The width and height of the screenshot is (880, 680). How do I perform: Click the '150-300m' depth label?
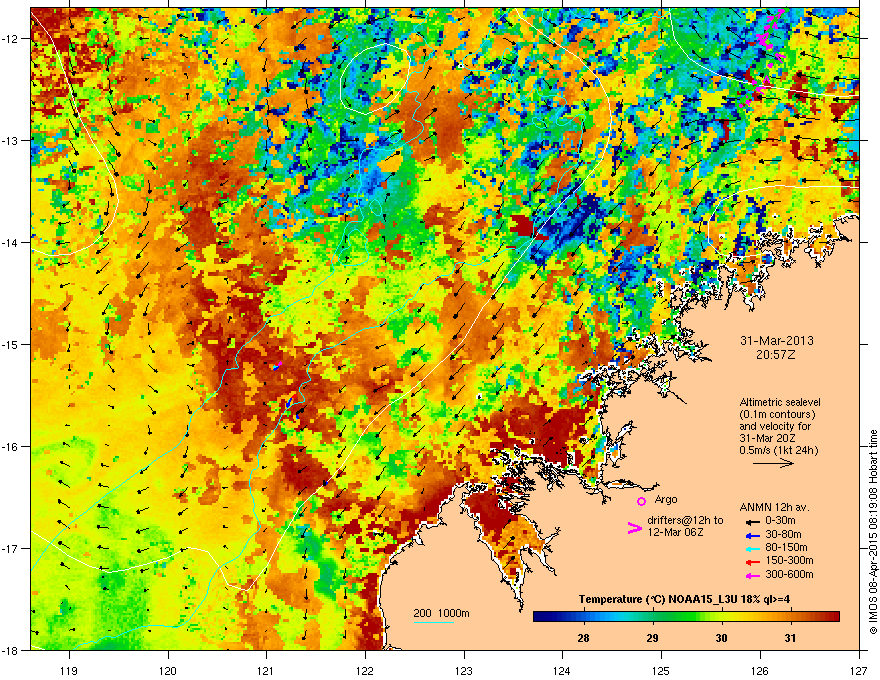pyautogui.click(x=789, y=561)
